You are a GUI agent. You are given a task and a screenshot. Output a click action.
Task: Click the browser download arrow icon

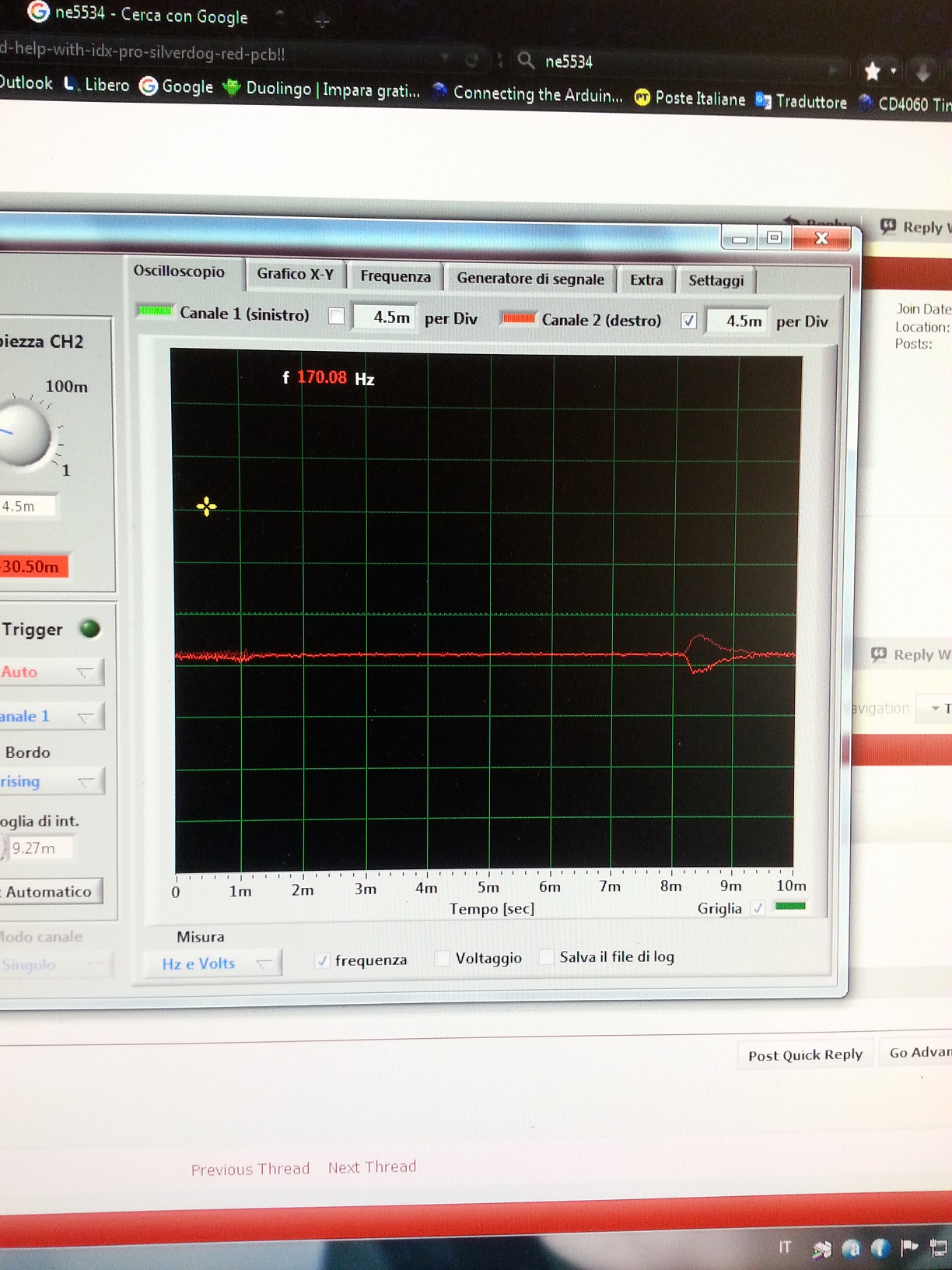pos(922,73)
